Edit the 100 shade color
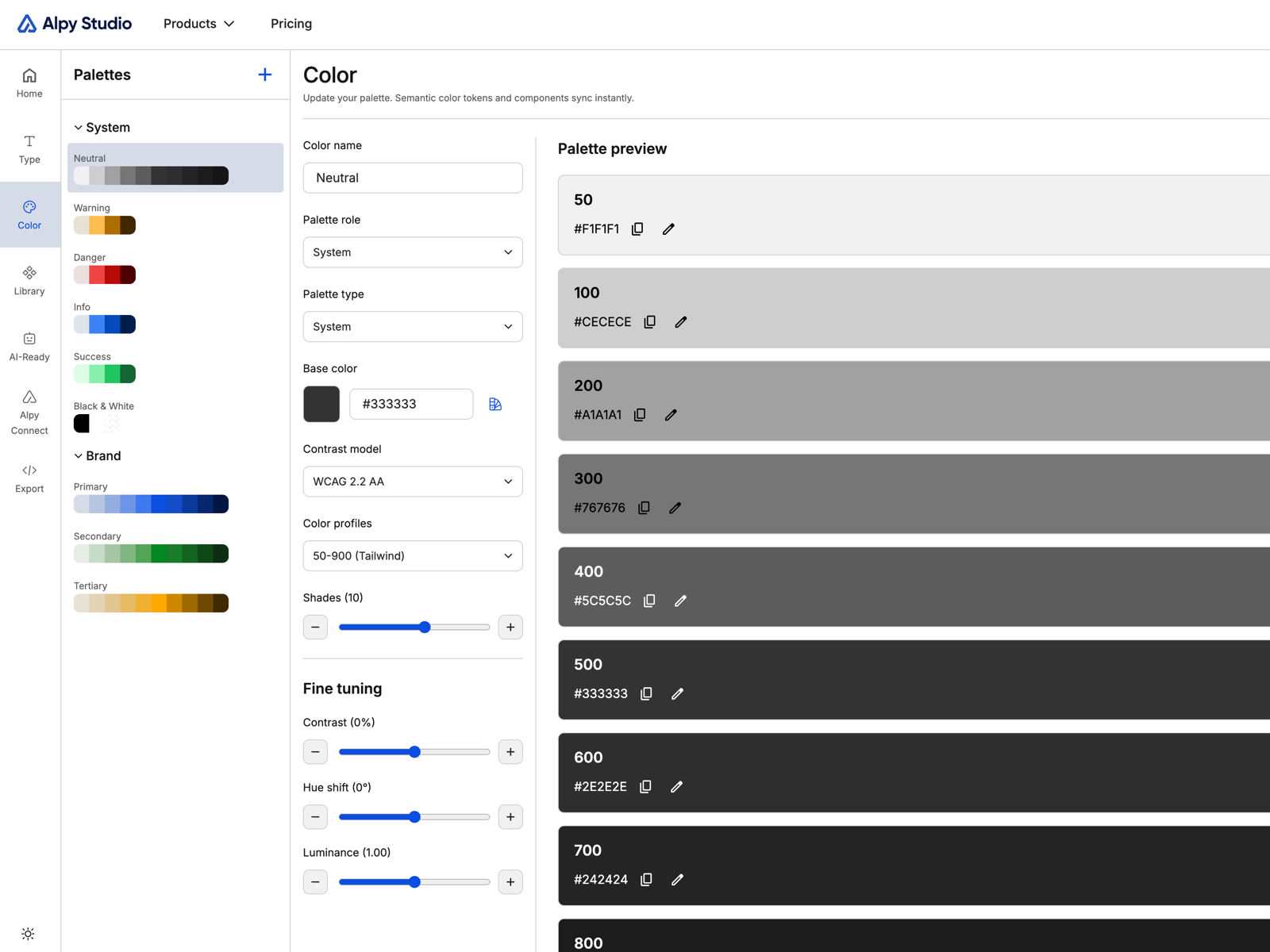This screenshot has height=952, width=1270. click(x=681, y=321)
